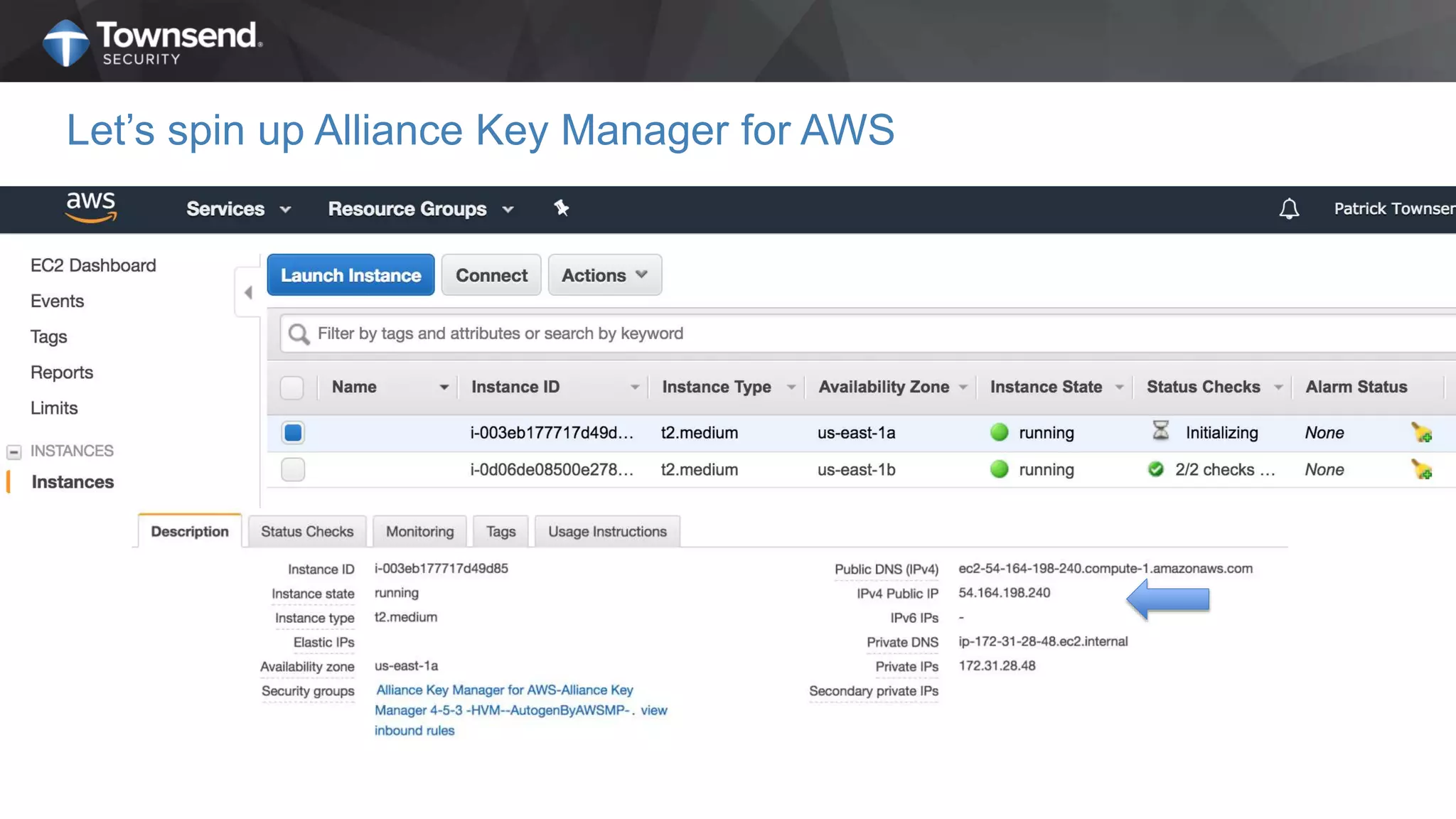Image resolution: width=1456 pixels, height=819 pixels.
Task: Open Instance ID column sort arrow
Action: [634, 387]
